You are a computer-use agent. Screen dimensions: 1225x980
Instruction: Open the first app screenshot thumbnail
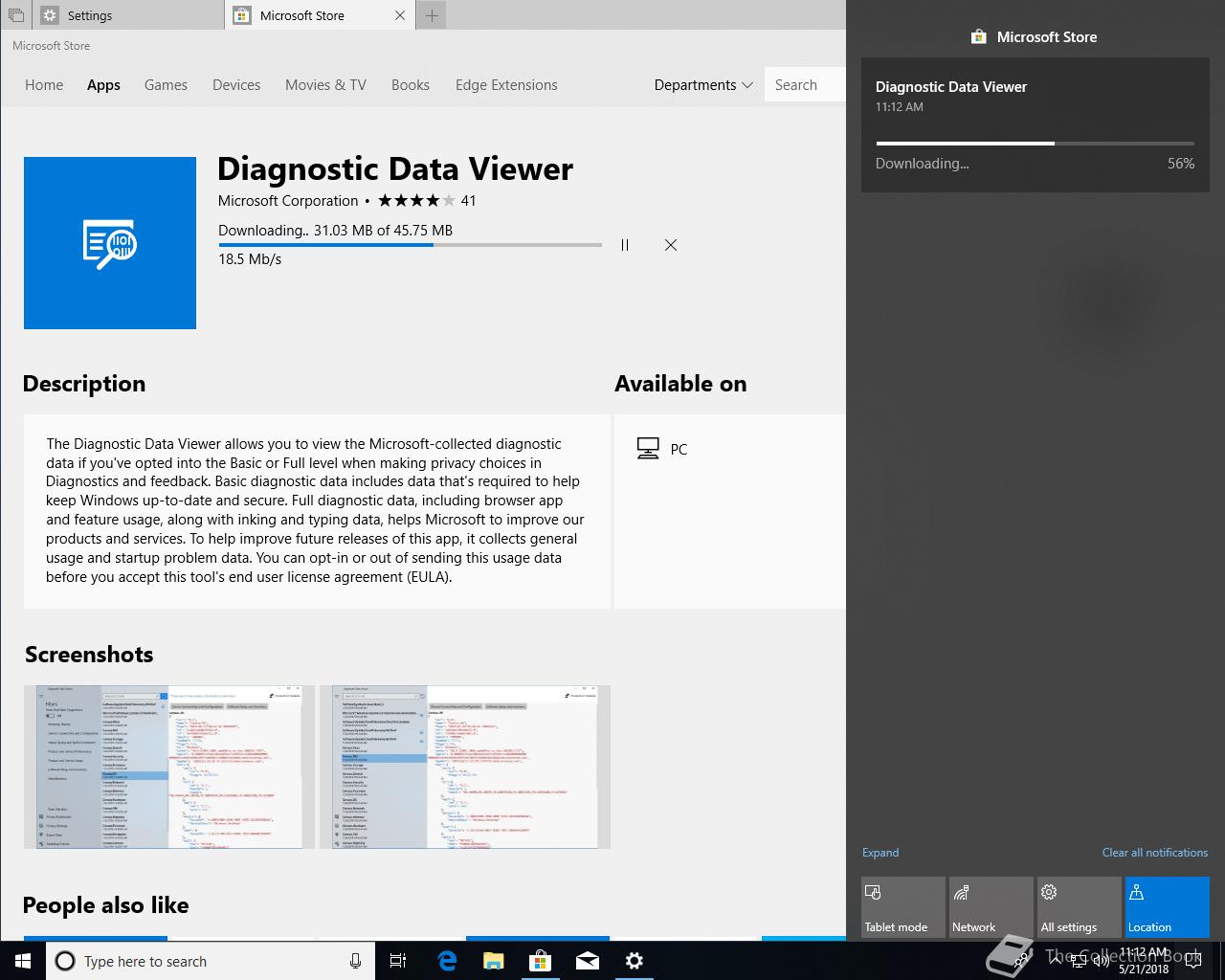169,767
